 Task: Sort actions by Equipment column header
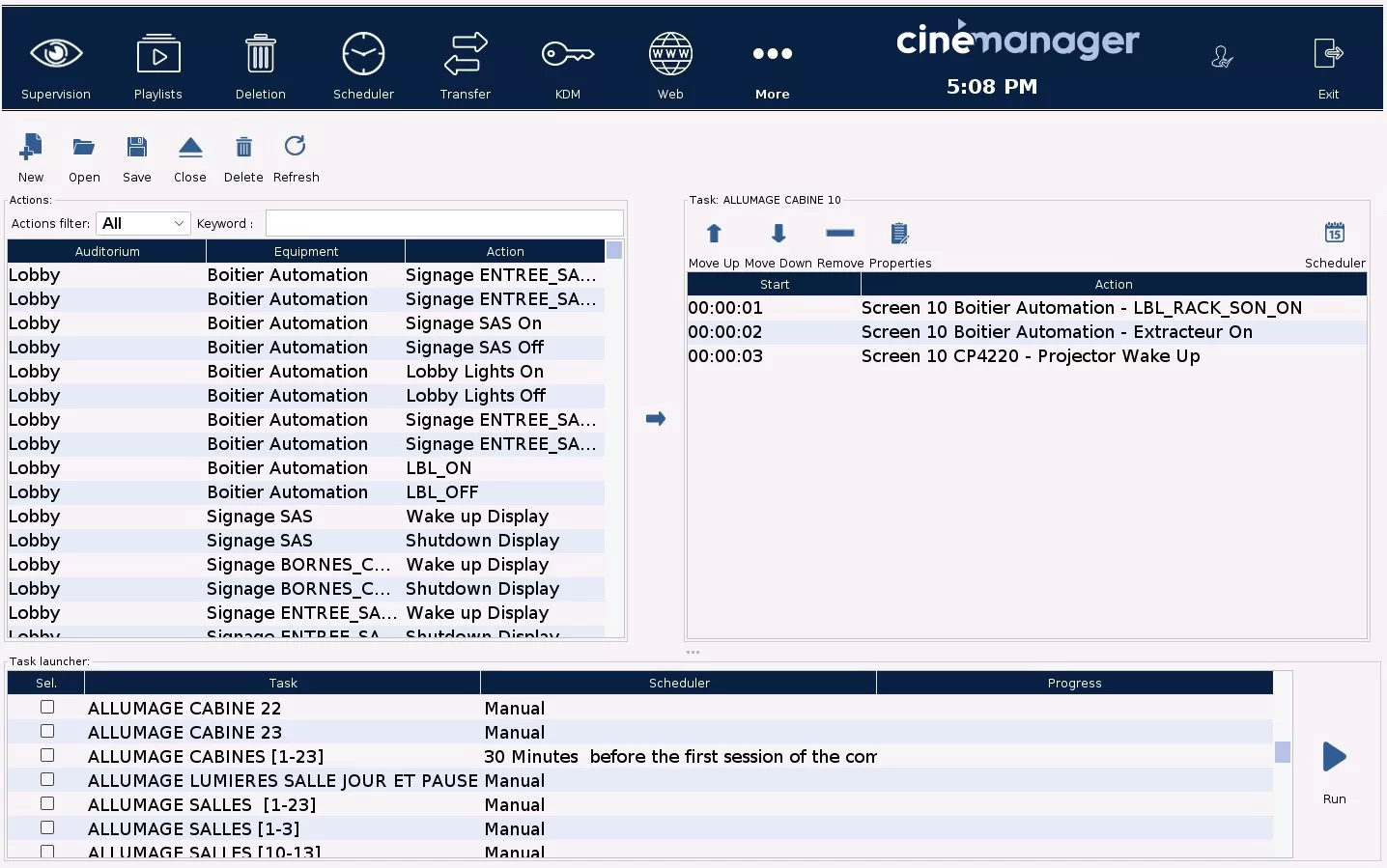pyautogui.click(x=305, y=252)
